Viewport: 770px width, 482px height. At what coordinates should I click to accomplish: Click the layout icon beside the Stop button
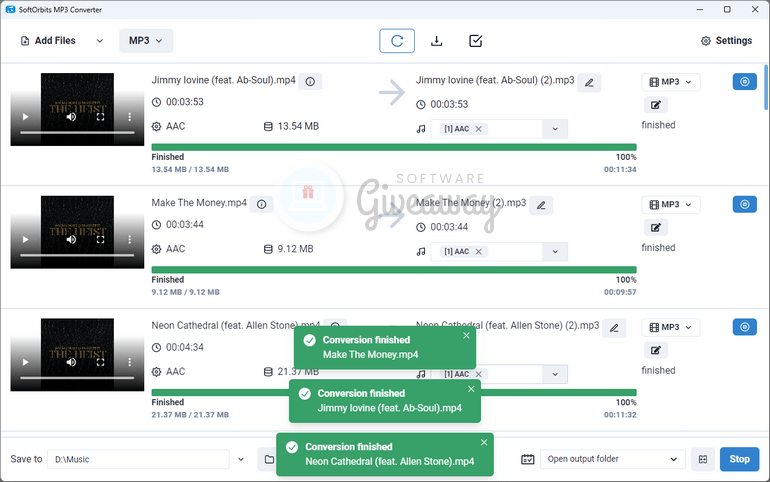click(x=703, y=459)
